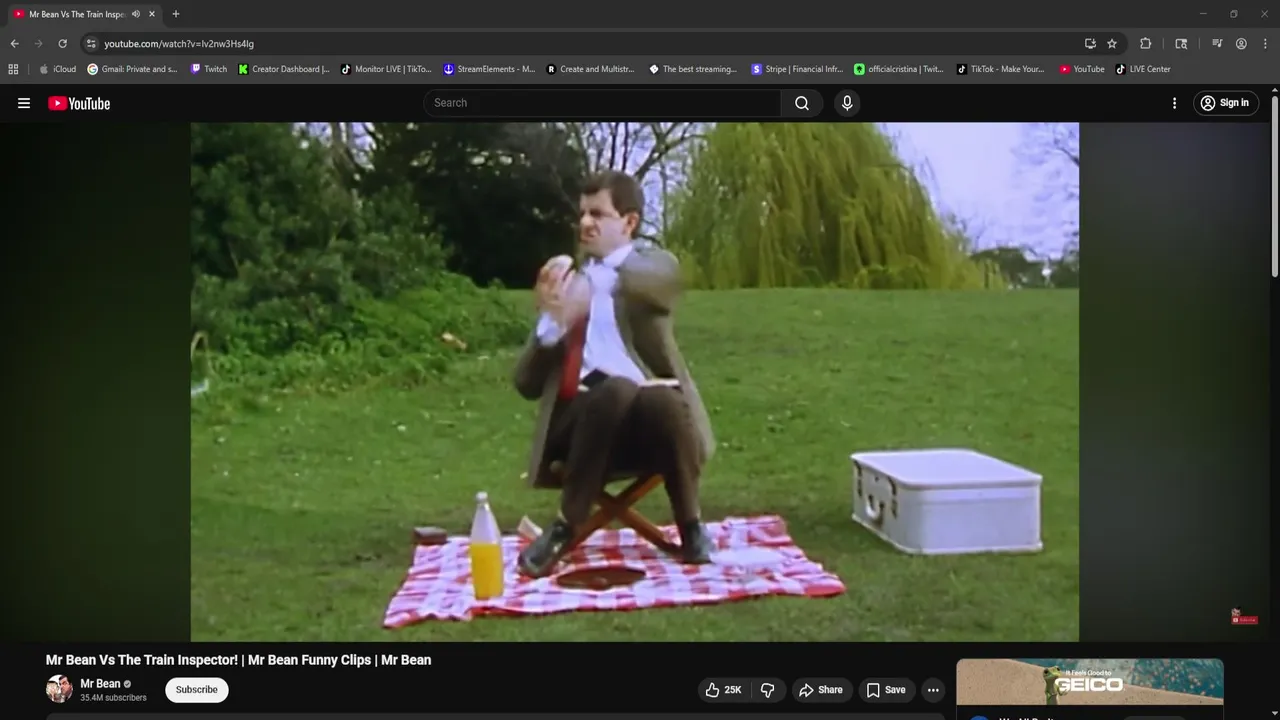The width and height of the screenshot is (1280, 720).
Task: Open Mr Bean channel avatar
Action: click(59, 689)
